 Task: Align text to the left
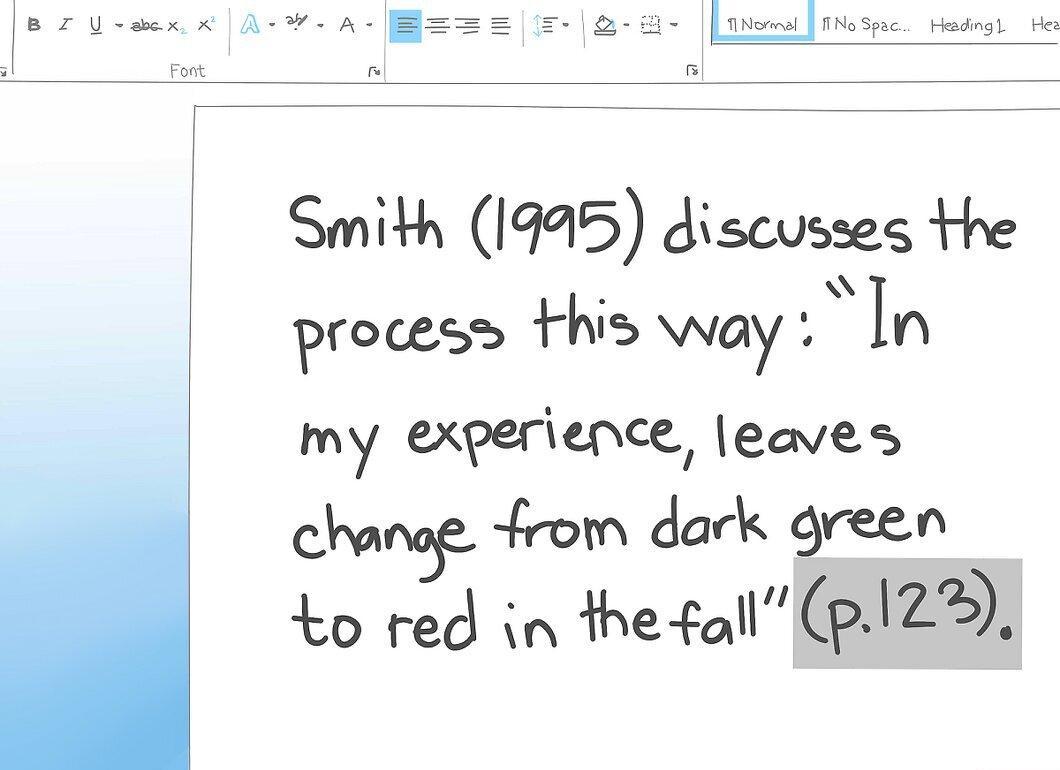click(x=406, y=26)
